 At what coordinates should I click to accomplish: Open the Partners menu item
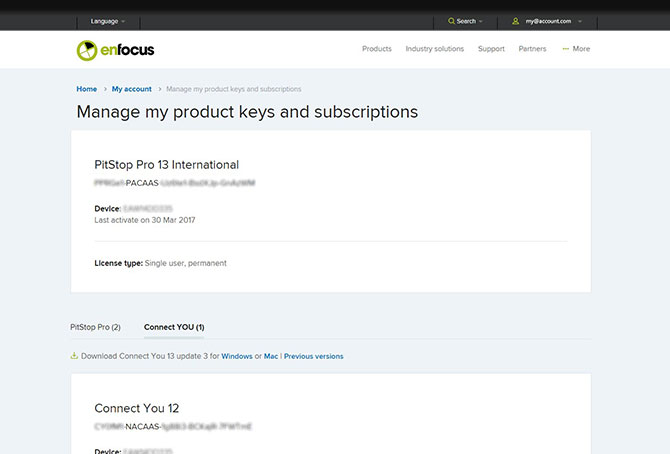pyautogui.click(x=532, y=49)
